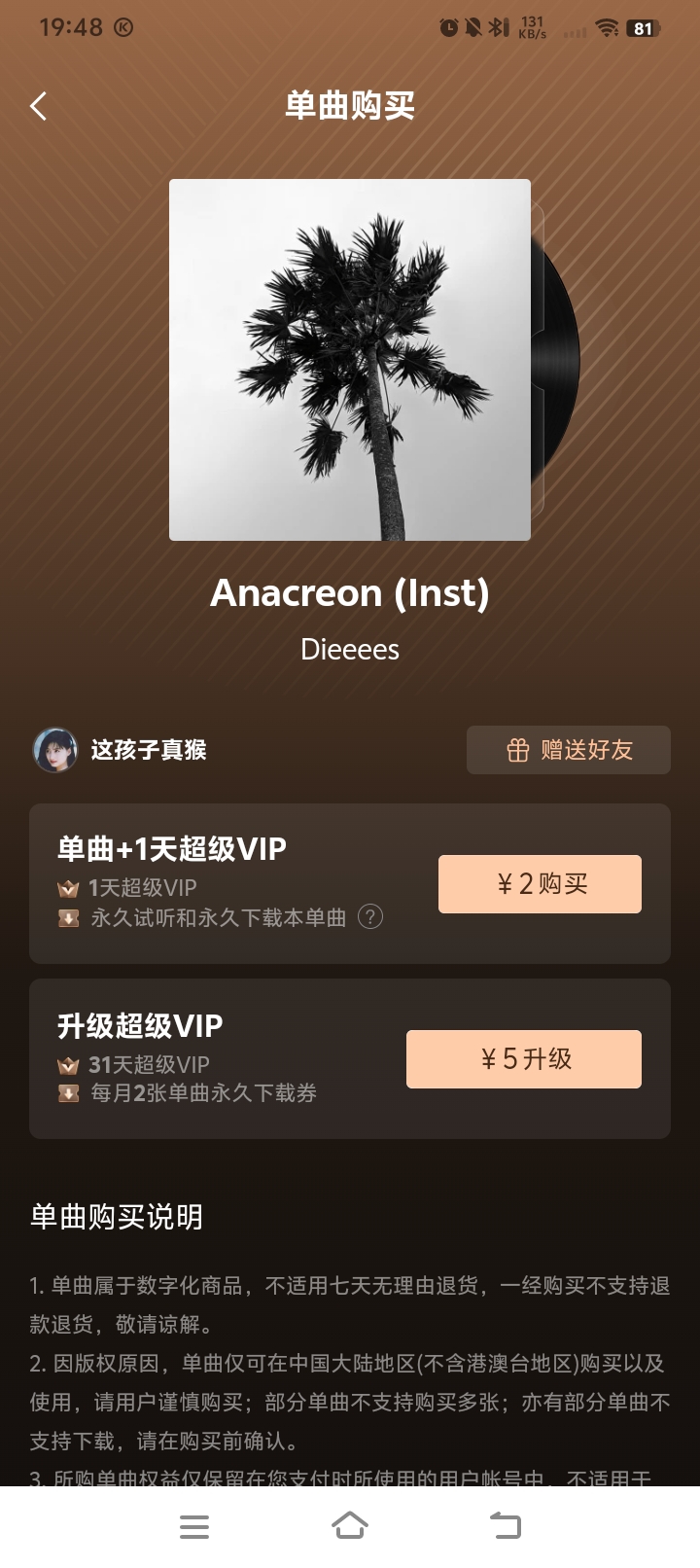Go to the Android home screen
Image resolution: width=700 pixels, height=1568 pixels.
click(x=350, y=1526)
